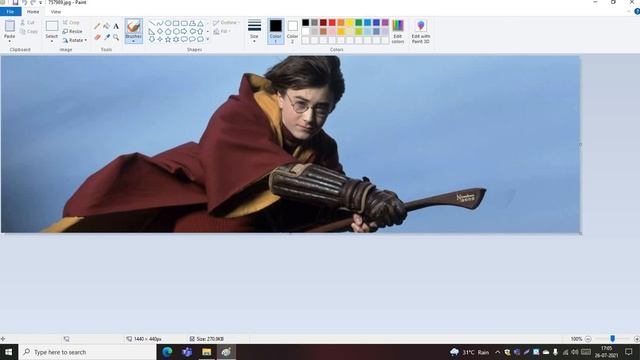Click the weather 31°C Rain widget

[x=469, y=352]
